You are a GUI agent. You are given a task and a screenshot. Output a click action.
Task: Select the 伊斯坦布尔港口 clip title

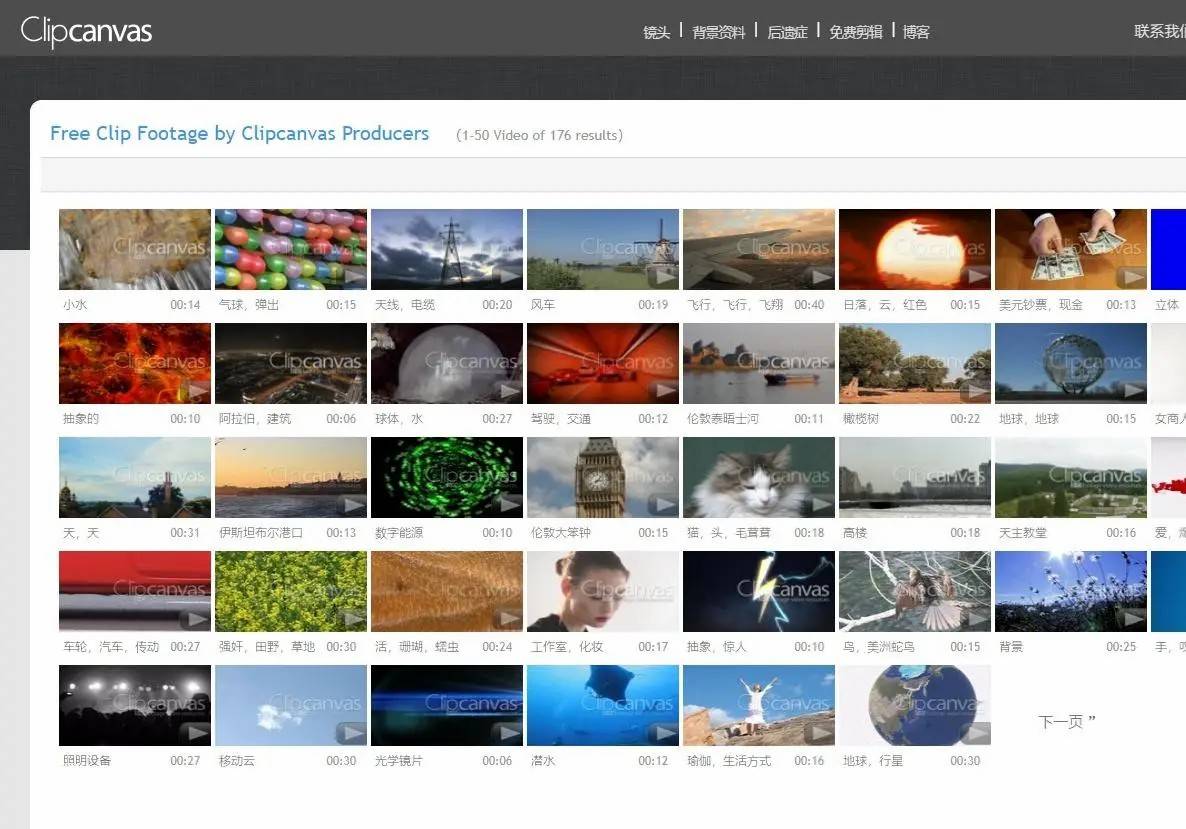260,533
